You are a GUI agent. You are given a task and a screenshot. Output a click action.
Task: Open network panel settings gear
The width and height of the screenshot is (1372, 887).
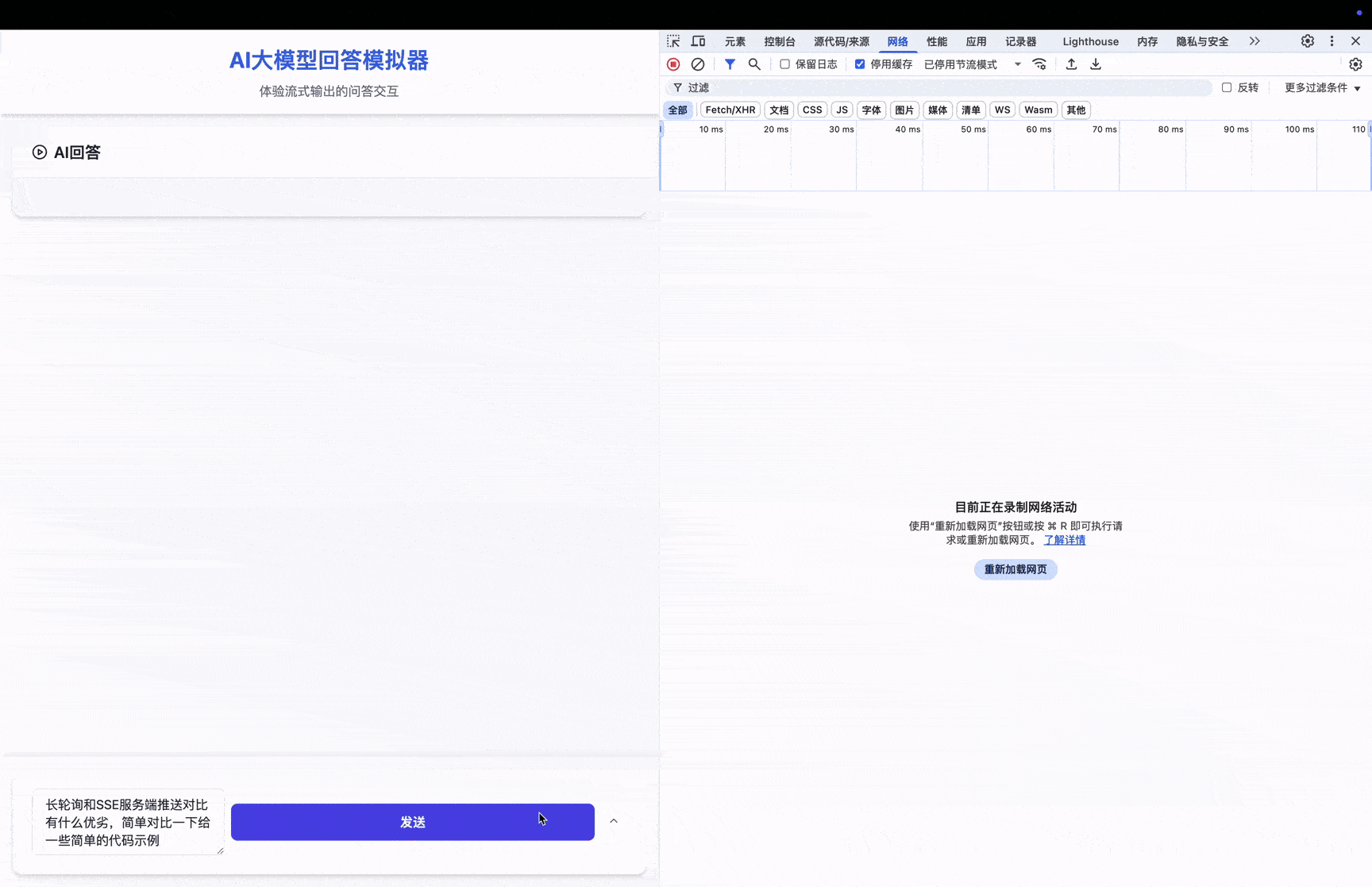[1355, 64]
